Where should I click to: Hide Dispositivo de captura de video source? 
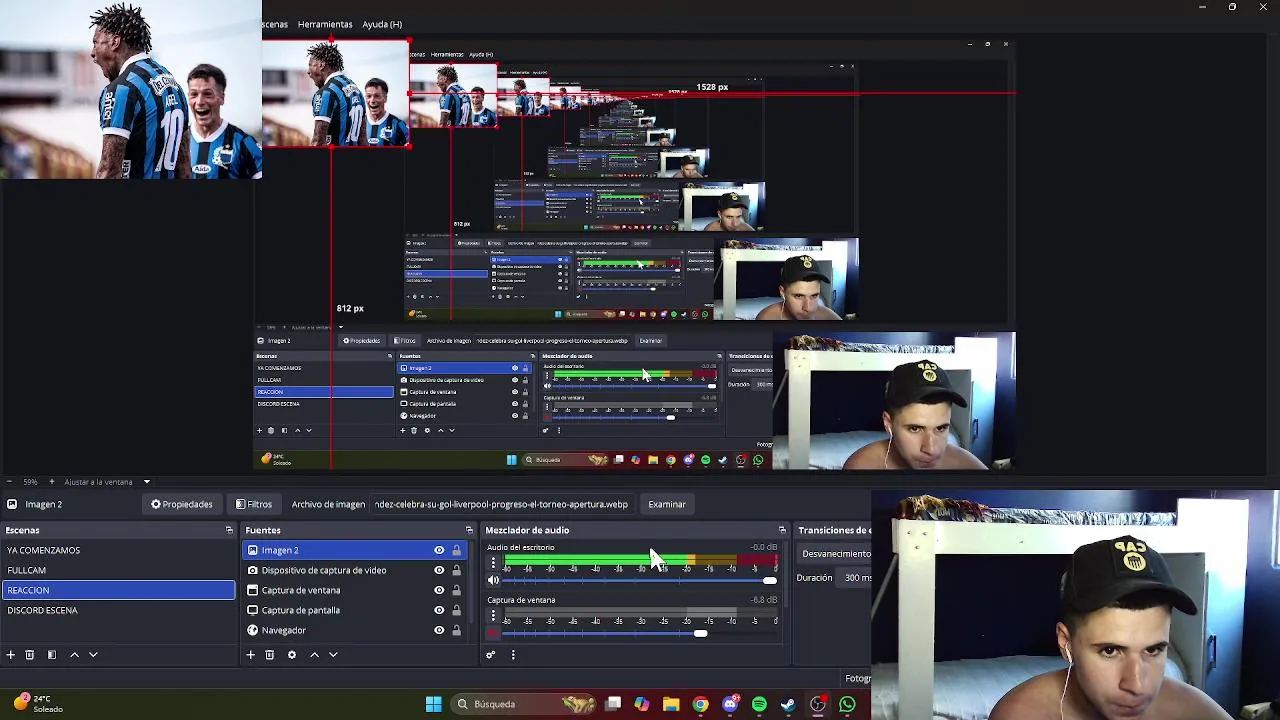[x=439, y=570]
